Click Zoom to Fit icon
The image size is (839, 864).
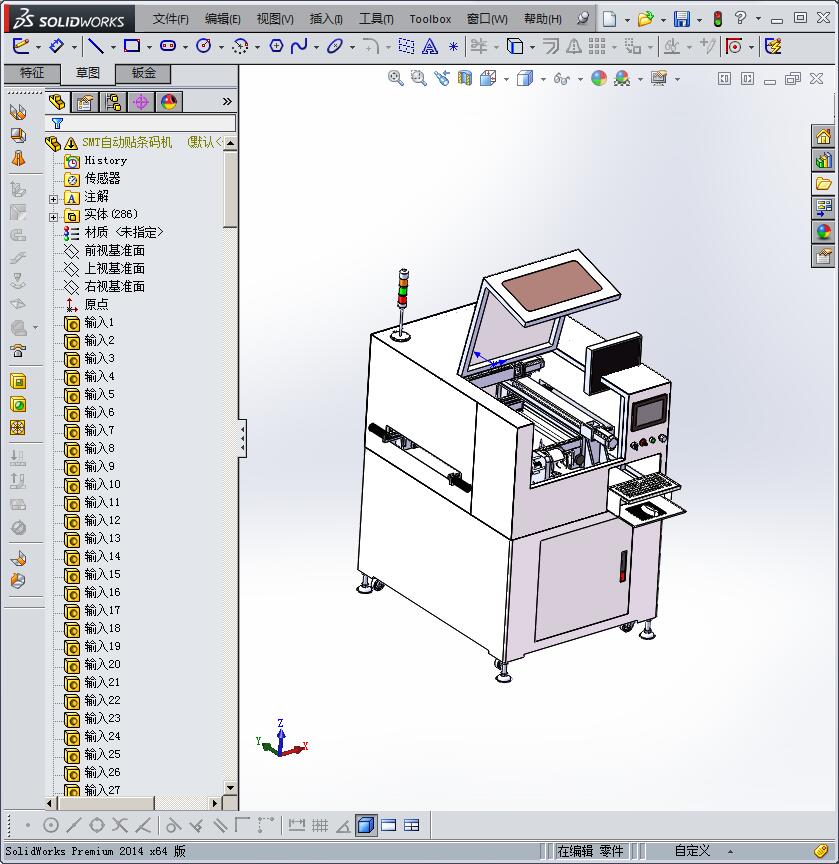(x=396, y=78)
